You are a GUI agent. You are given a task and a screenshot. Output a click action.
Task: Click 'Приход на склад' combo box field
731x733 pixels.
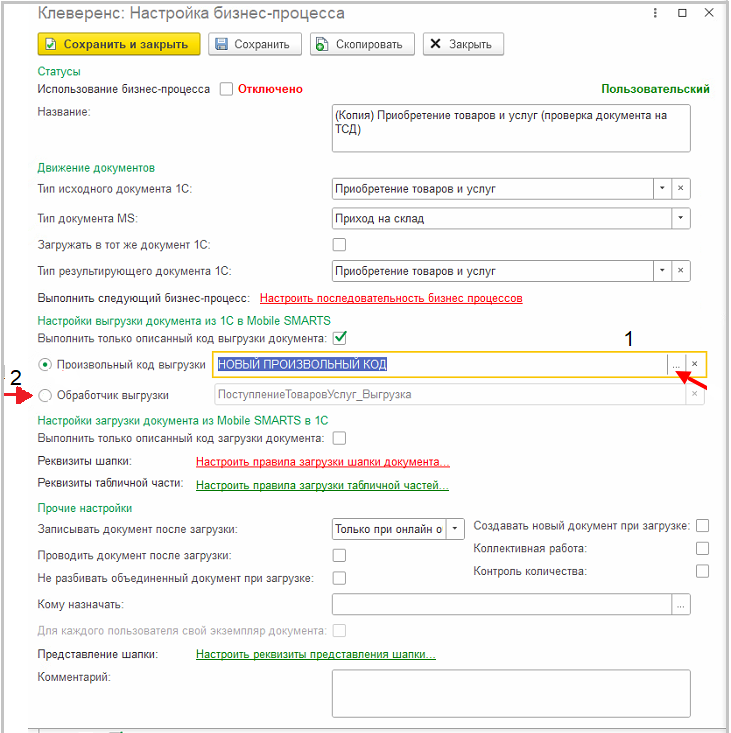pos(502,218)
